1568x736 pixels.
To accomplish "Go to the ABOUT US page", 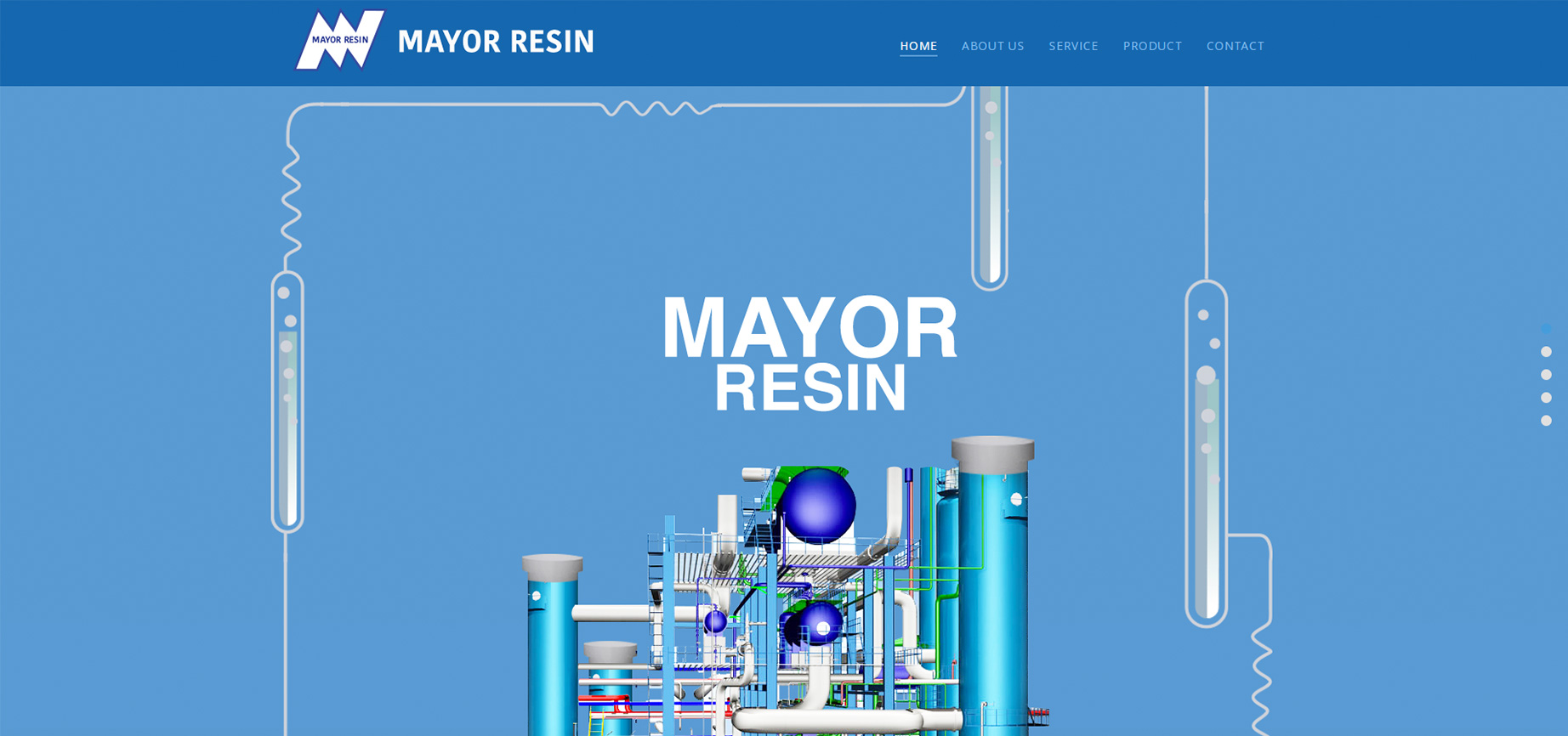I will click(x=992, y=46).
